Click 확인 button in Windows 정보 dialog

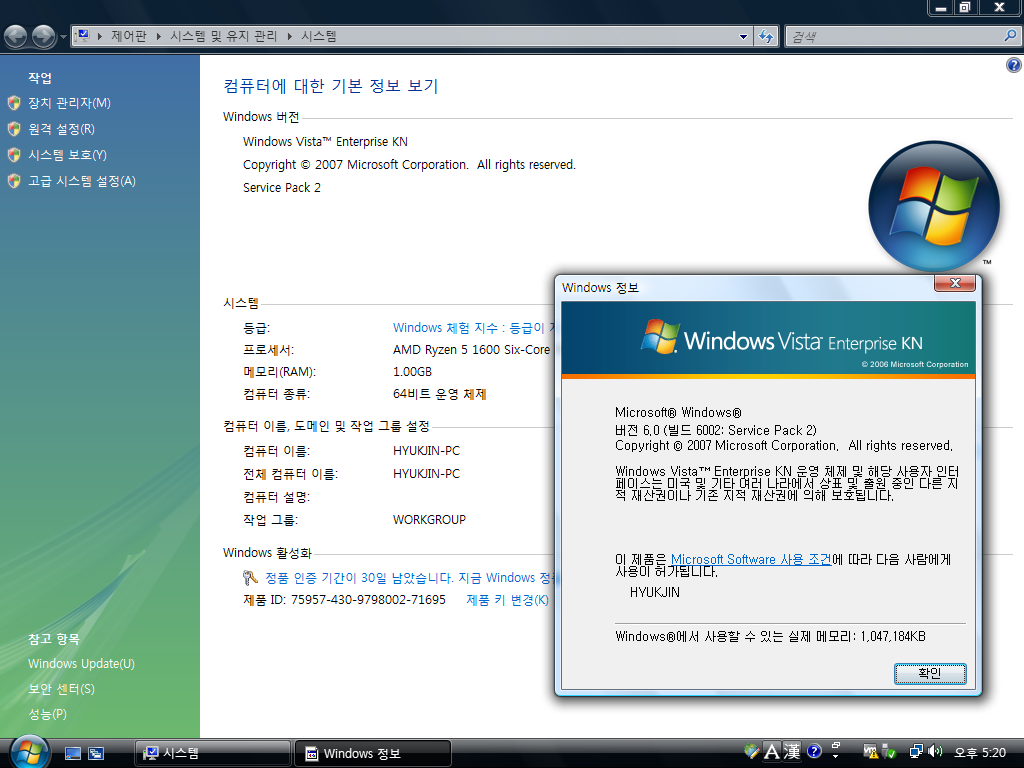[x=930, y=673]
